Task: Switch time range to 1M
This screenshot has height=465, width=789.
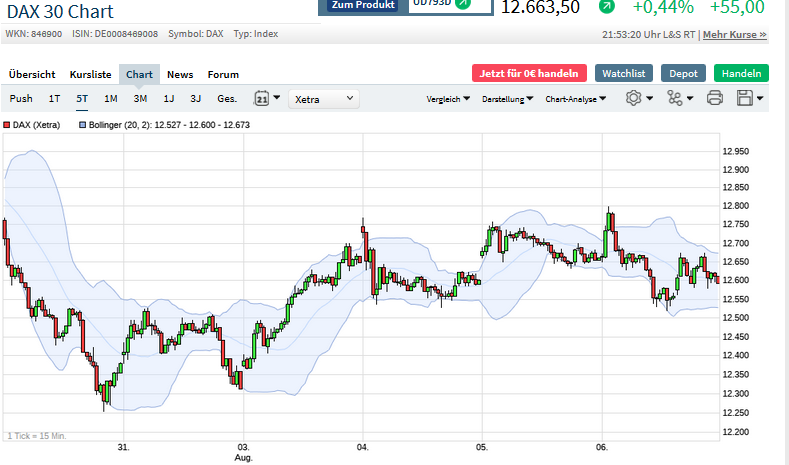Action: point(111,99)
